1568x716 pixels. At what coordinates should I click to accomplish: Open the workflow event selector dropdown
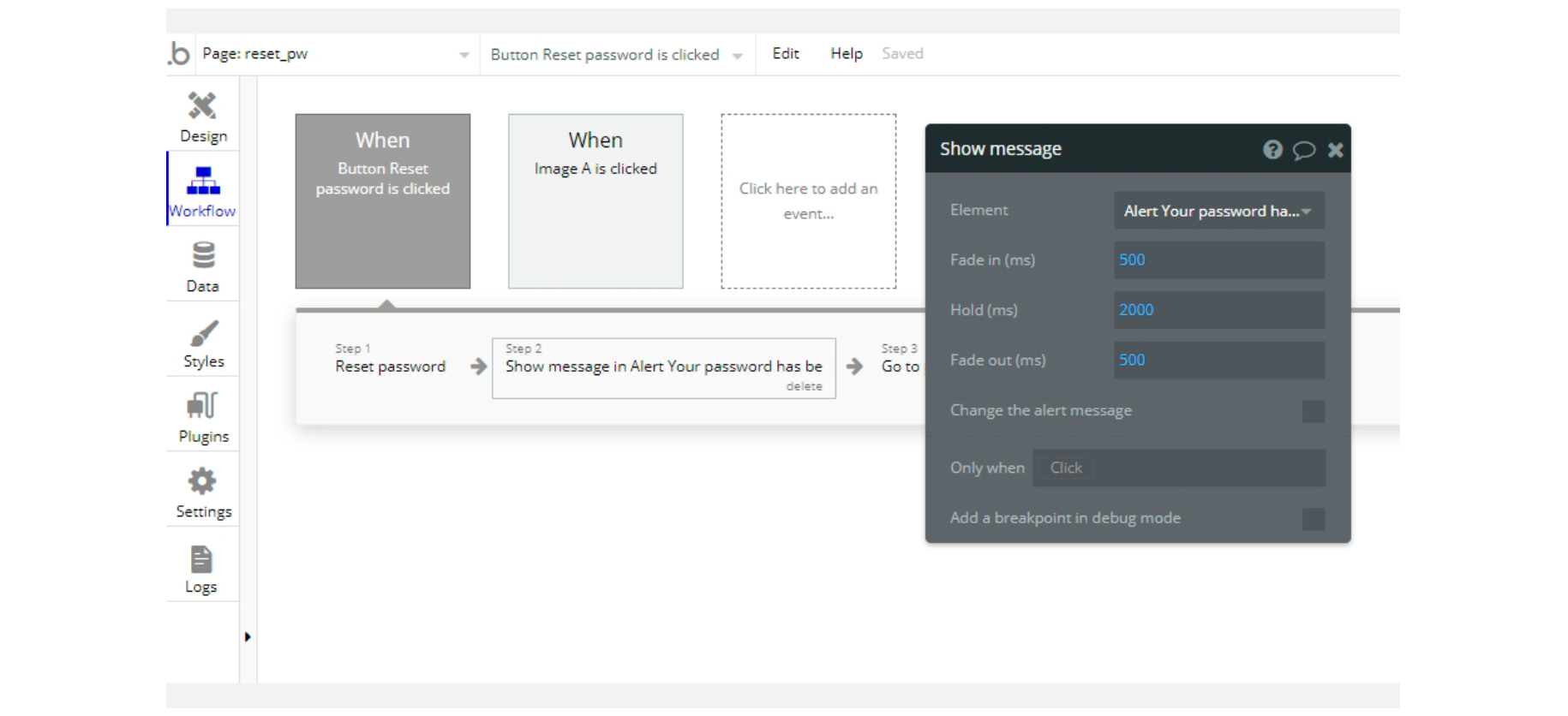617,54
